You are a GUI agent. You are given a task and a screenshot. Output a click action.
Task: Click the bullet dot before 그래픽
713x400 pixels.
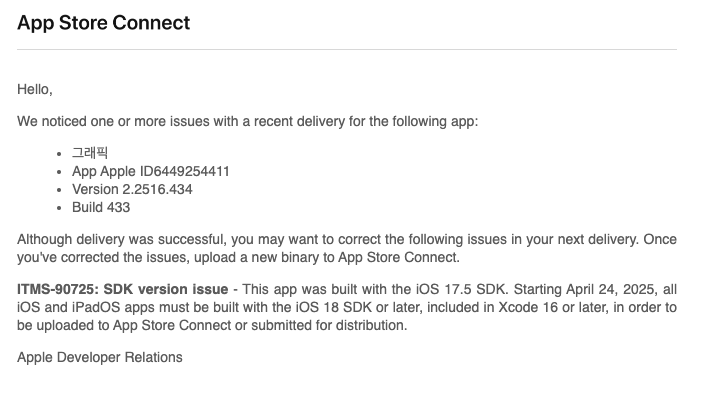[x=59, y=154]
